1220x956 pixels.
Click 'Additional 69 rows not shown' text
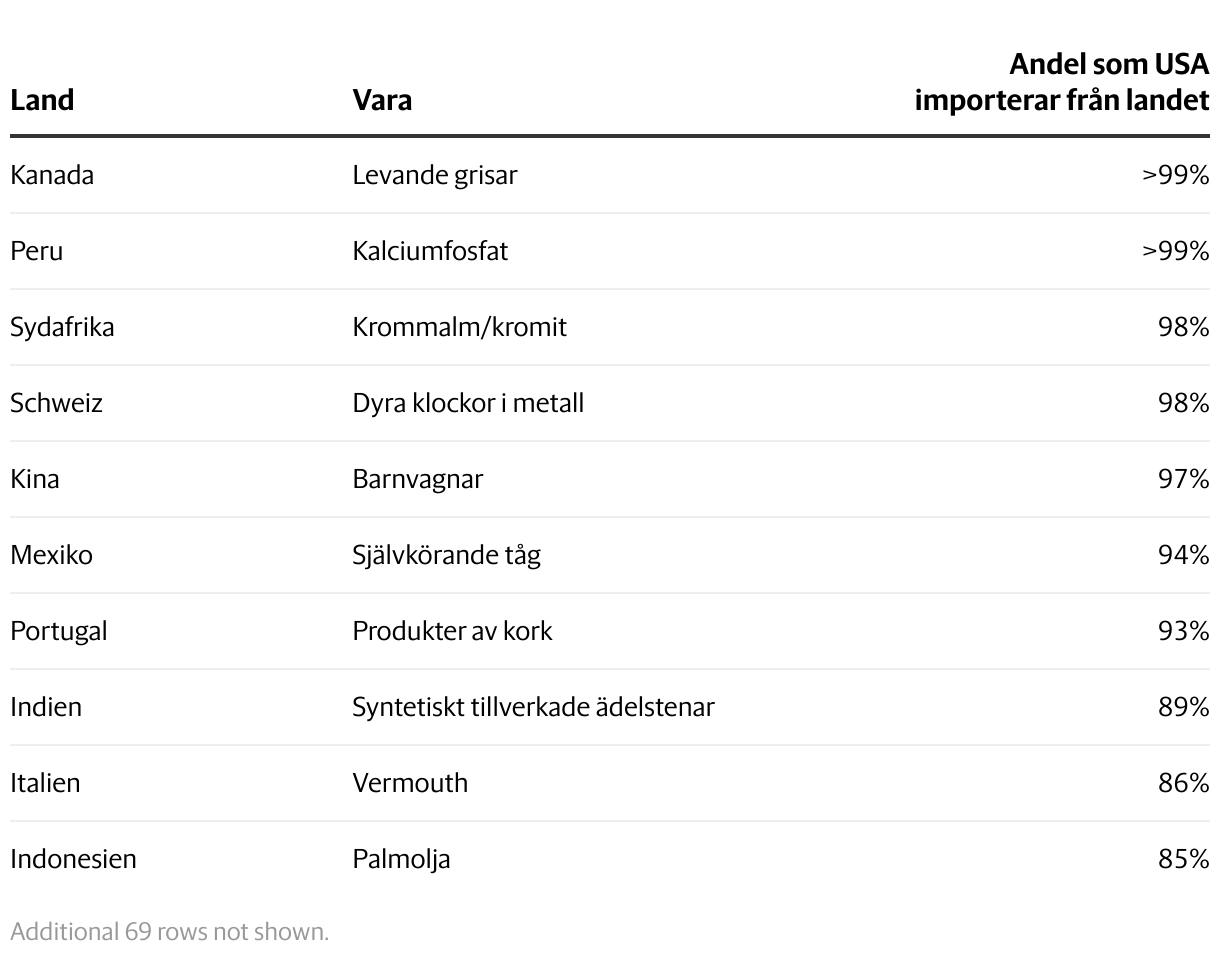pyautogui.click(x=170, y=932)
